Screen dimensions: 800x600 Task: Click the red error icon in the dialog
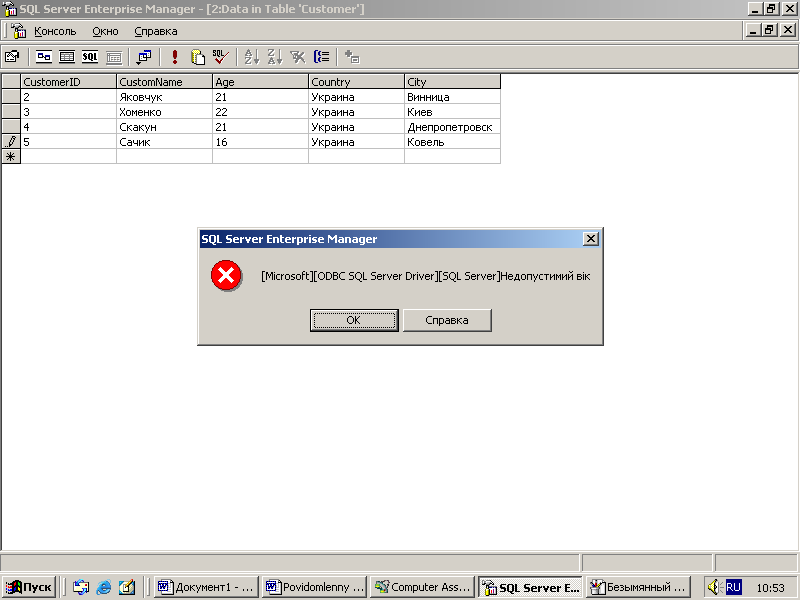(226, 276)
